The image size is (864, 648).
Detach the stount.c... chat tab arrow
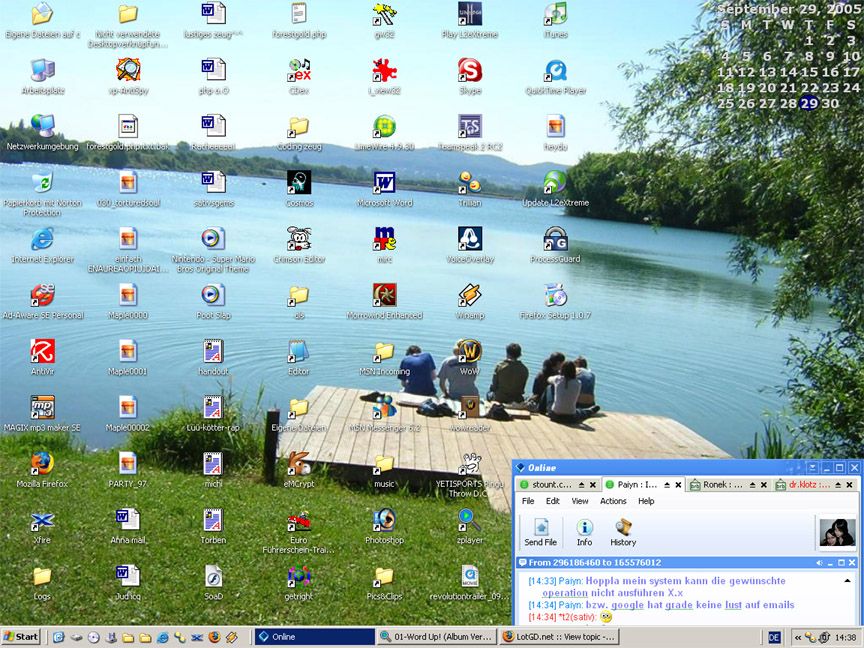581,485
